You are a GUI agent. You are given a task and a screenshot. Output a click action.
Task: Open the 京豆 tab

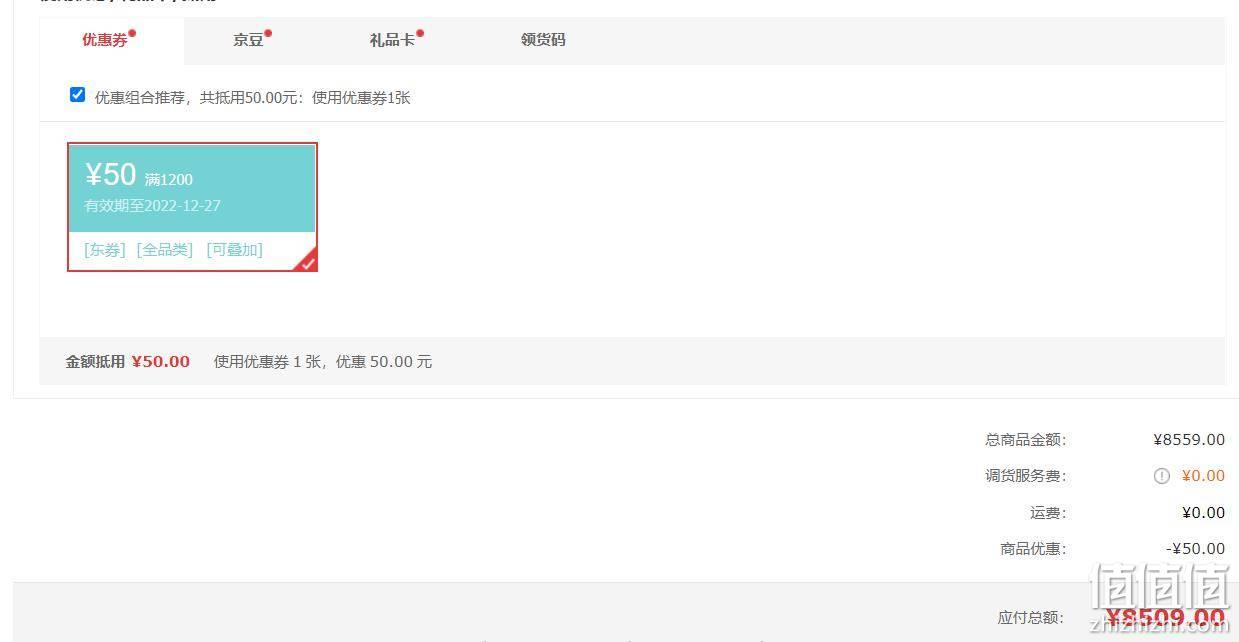click(249, 40)
